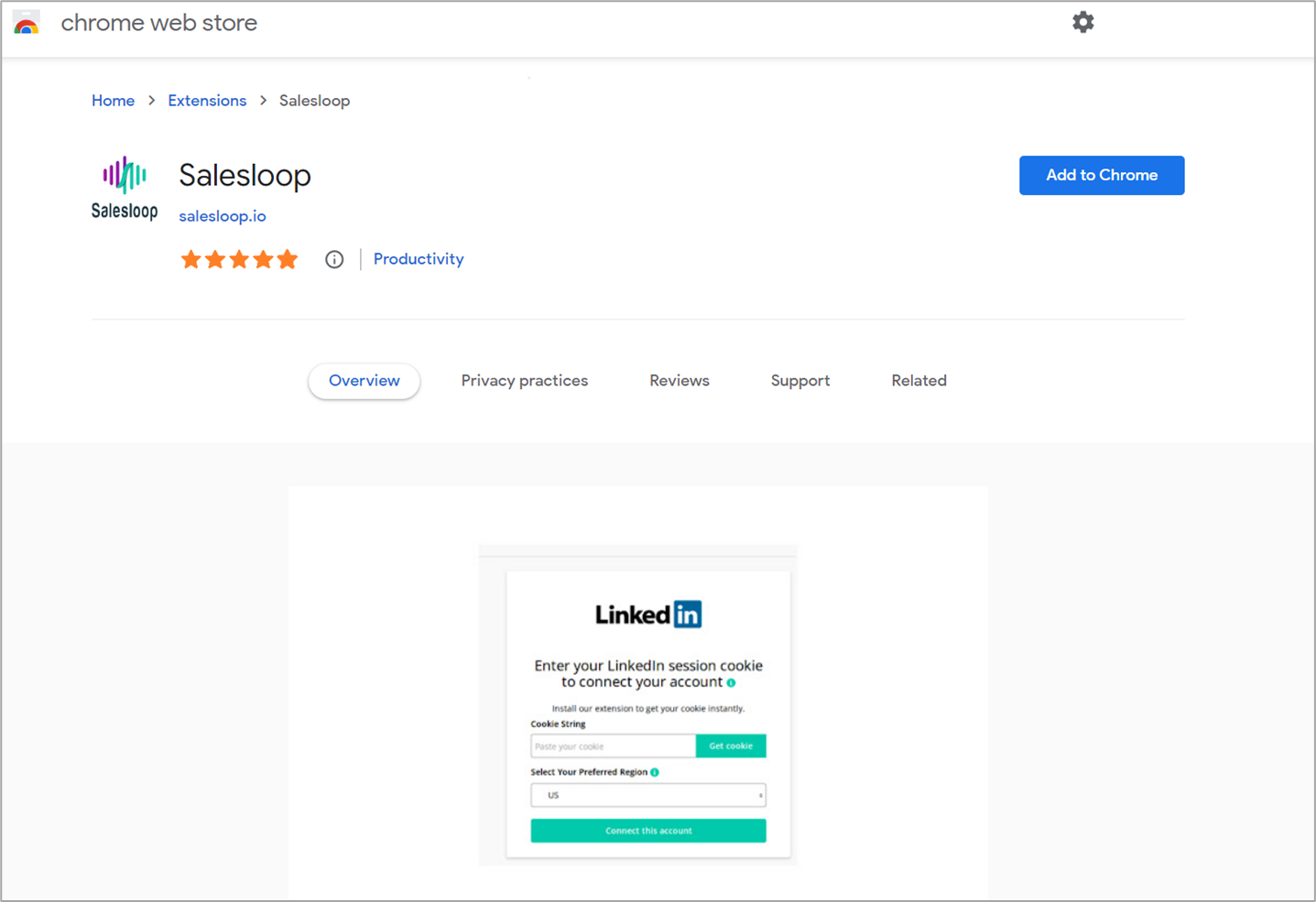Click the green info icon beside region label
Viewport: 1316px width, 902px height.
point(655,772)
